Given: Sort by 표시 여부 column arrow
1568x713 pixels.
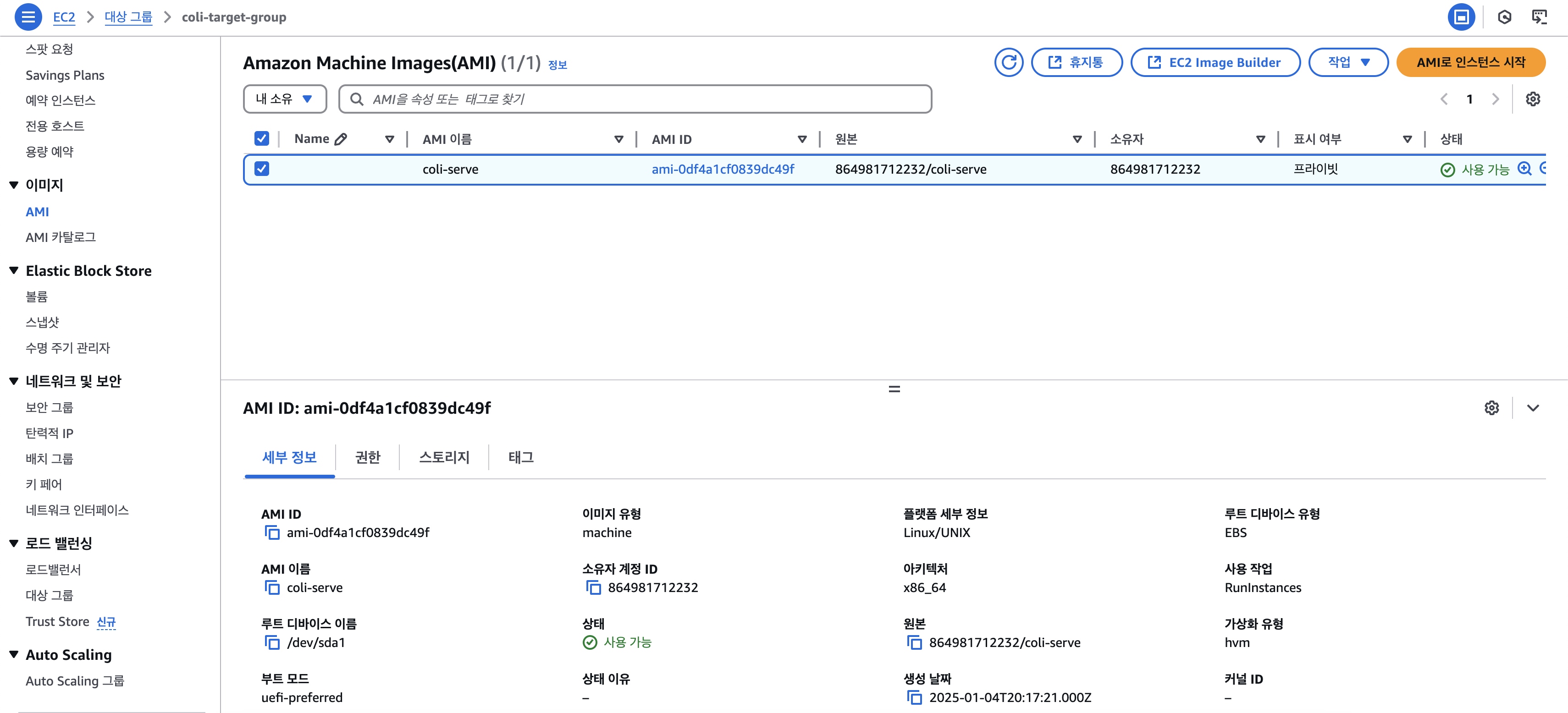Looking at the screenshot, I should [1407, 139].
